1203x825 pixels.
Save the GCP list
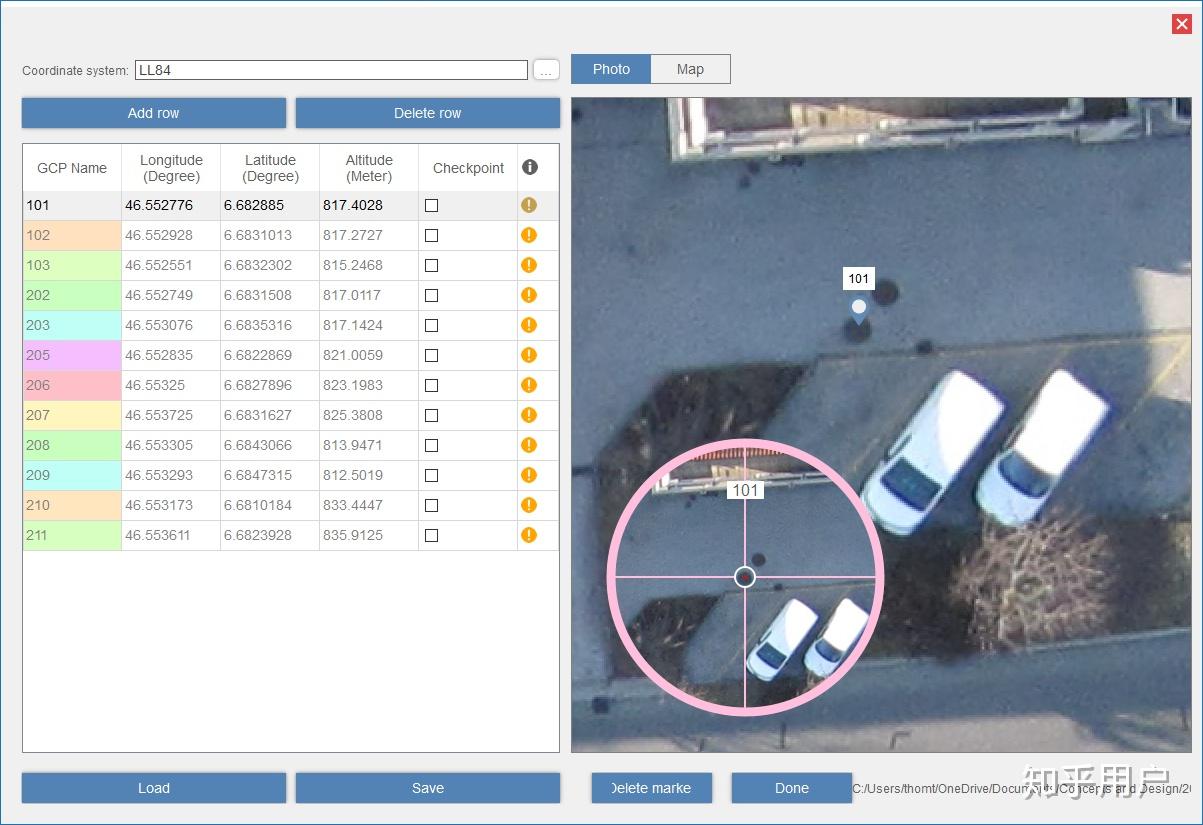pyautogui.click(x=427, y=788)
